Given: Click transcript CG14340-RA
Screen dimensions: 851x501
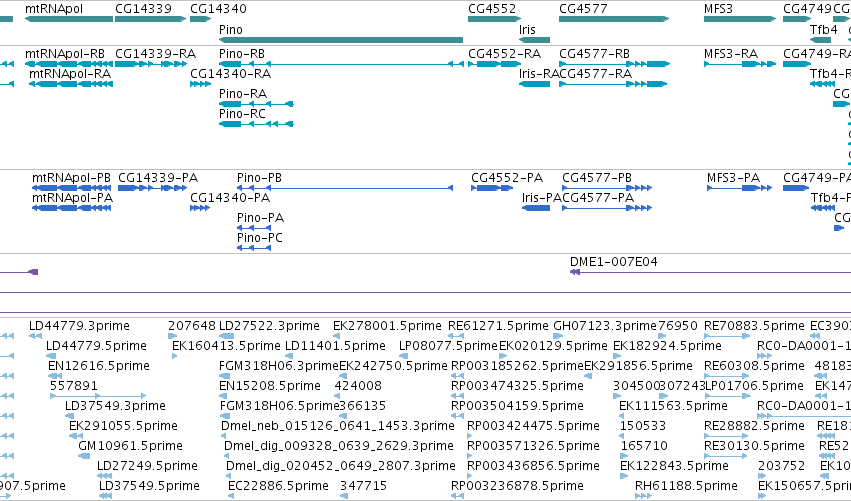Looking at the screenshot, I should pos(230,74).
